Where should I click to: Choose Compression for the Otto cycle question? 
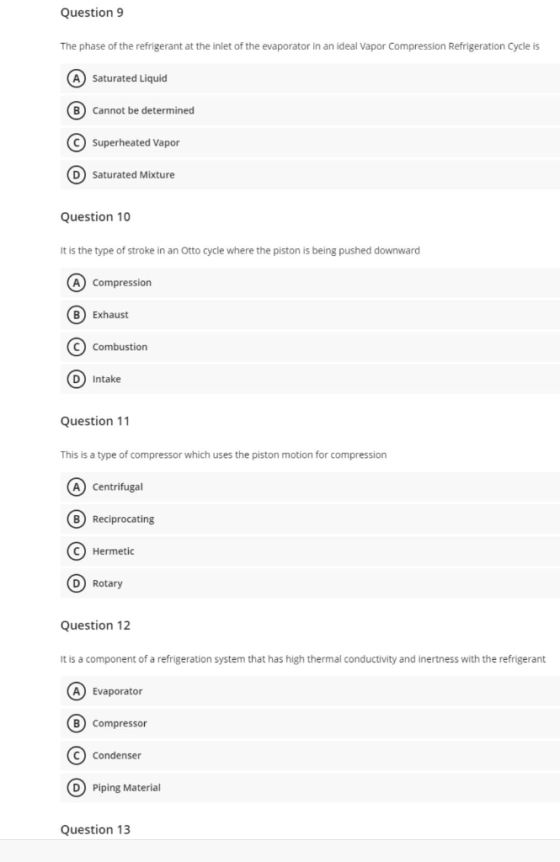(x=310, y=283)
